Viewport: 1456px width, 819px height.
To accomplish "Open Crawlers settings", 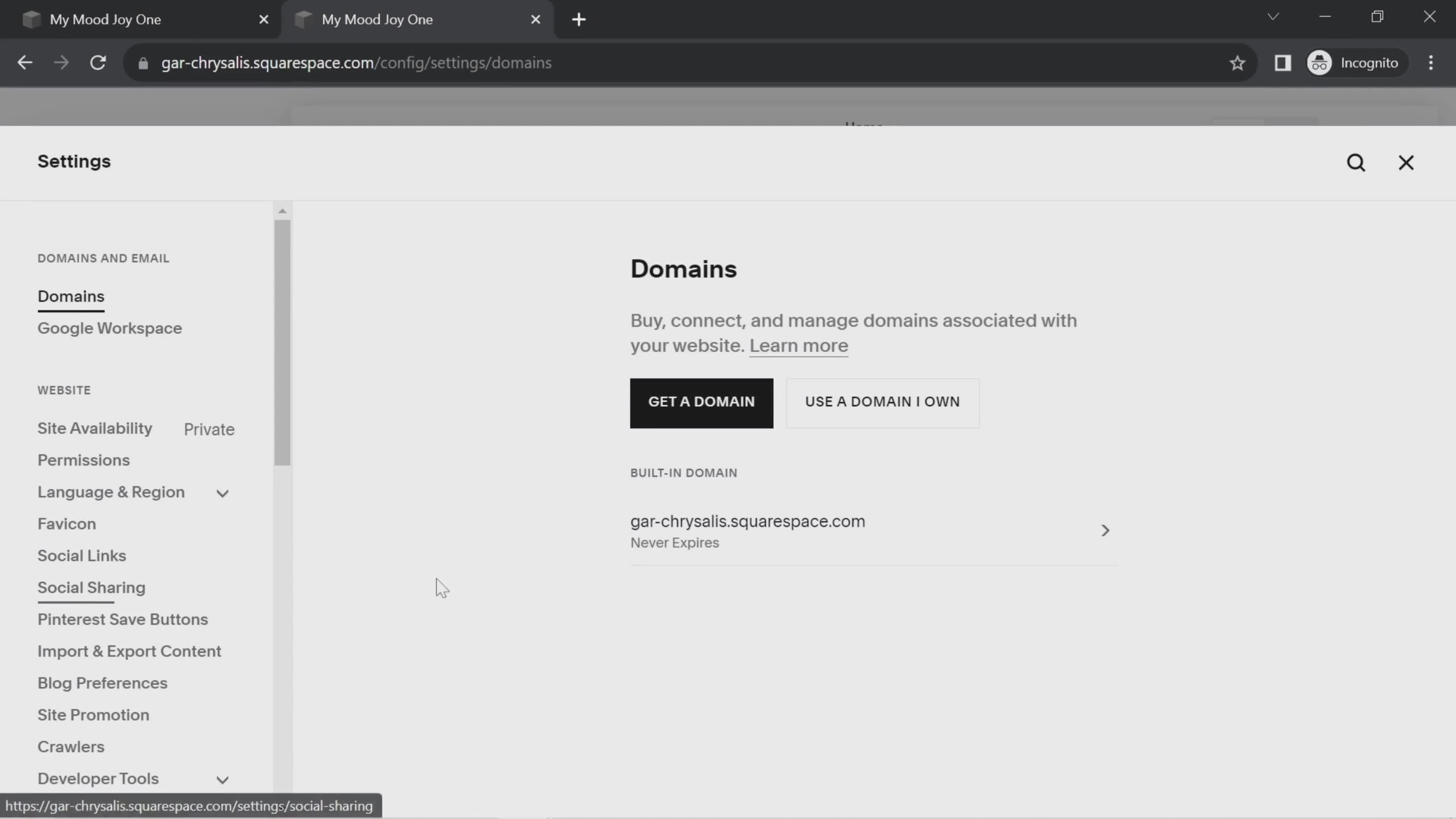I will coord(71,747).
